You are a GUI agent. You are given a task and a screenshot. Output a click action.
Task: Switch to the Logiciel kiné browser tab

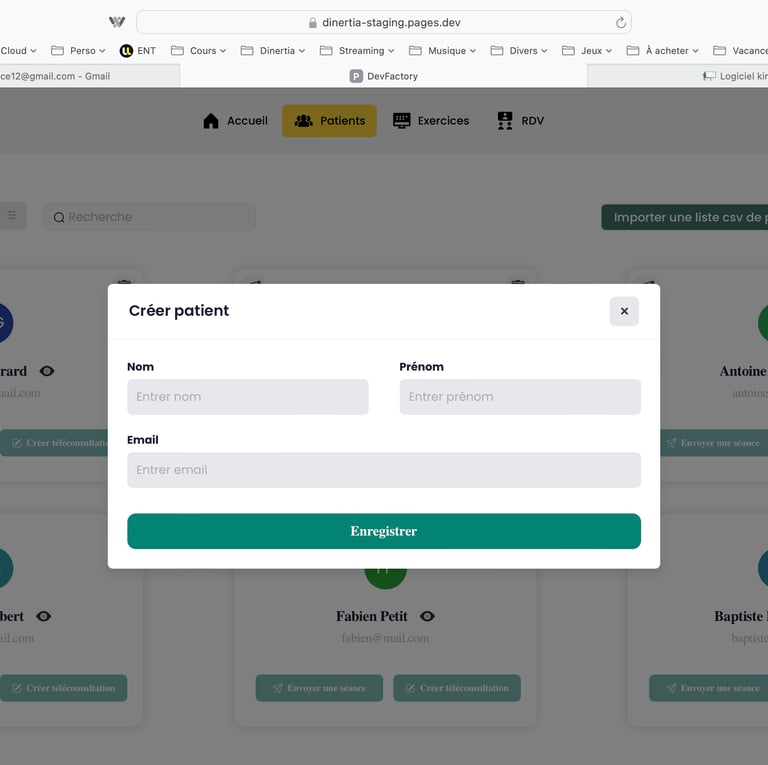(x=678, y=76)
